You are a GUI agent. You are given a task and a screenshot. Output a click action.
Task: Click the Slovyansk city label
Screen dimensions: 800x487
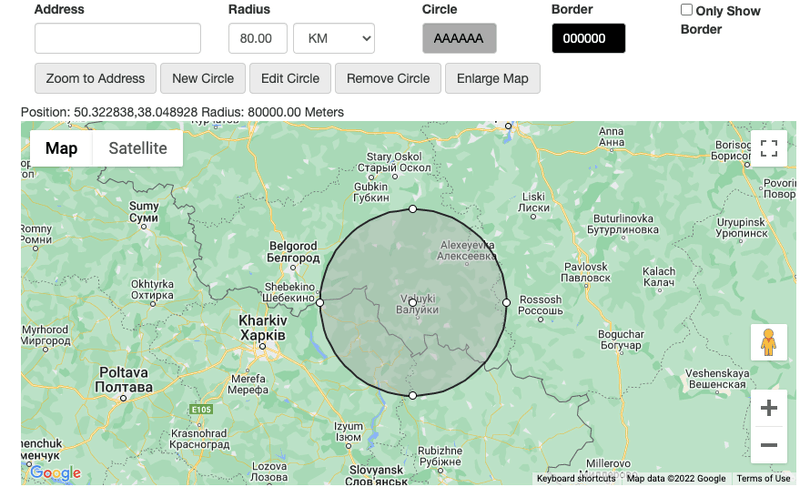click(376, 475)
